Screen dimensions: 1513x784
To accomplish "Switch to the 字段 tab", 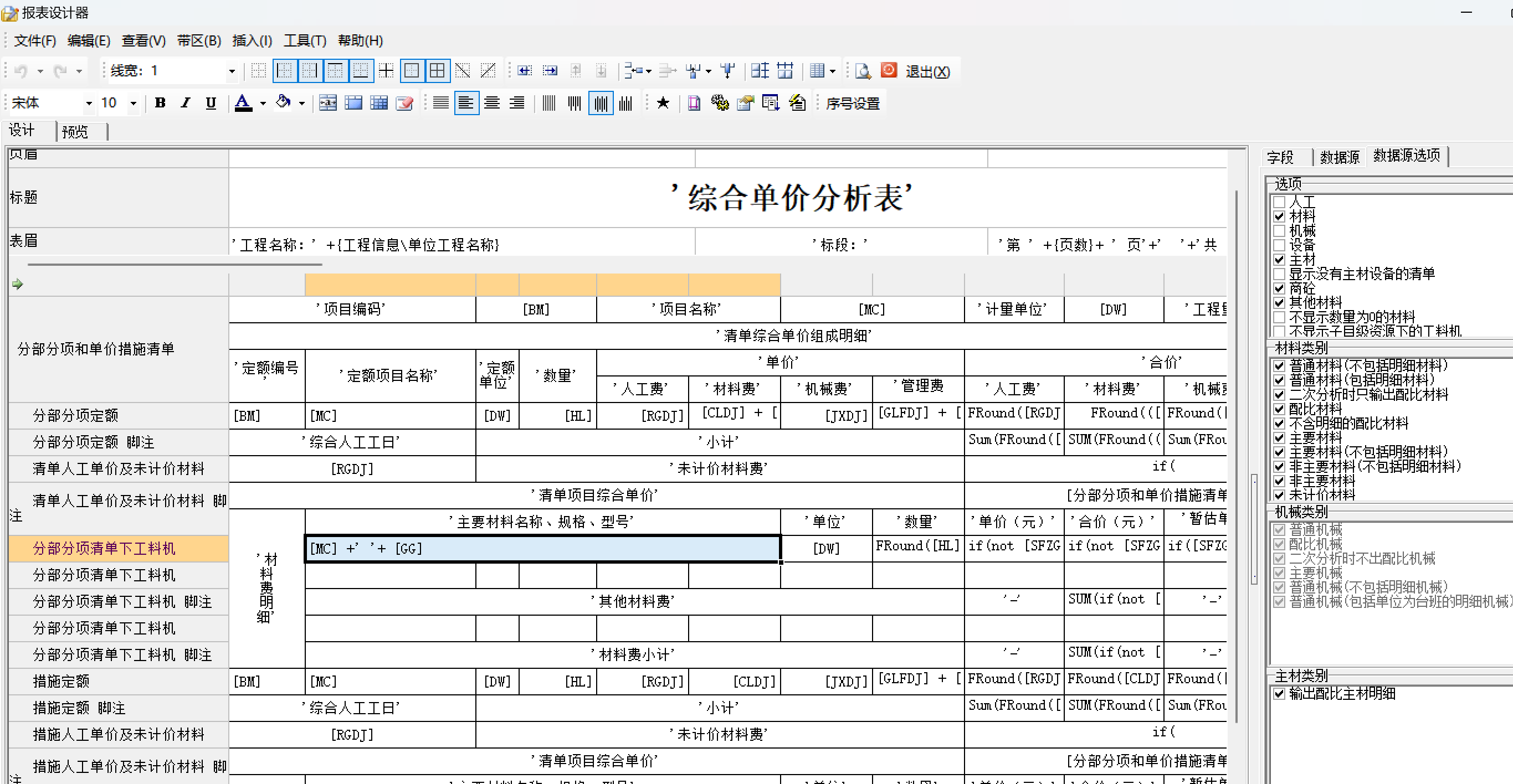I will [x=1280, y=157].
